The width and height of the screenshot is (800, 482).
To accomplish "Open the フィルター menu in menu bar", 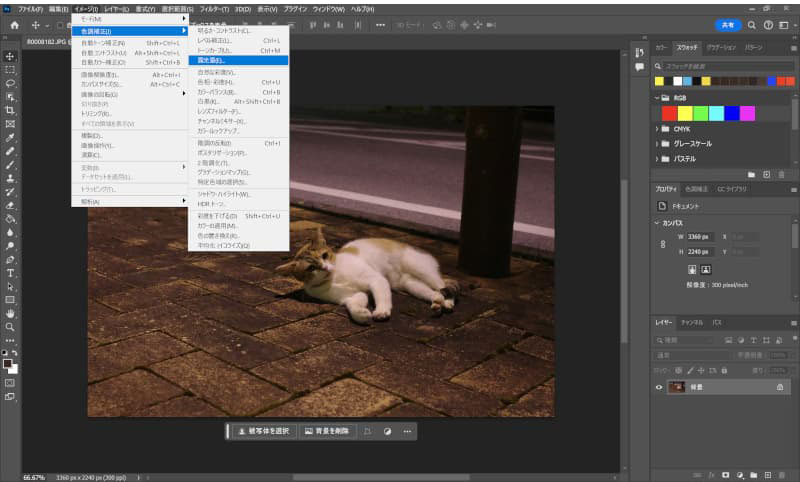I will (x=214, y=8).
